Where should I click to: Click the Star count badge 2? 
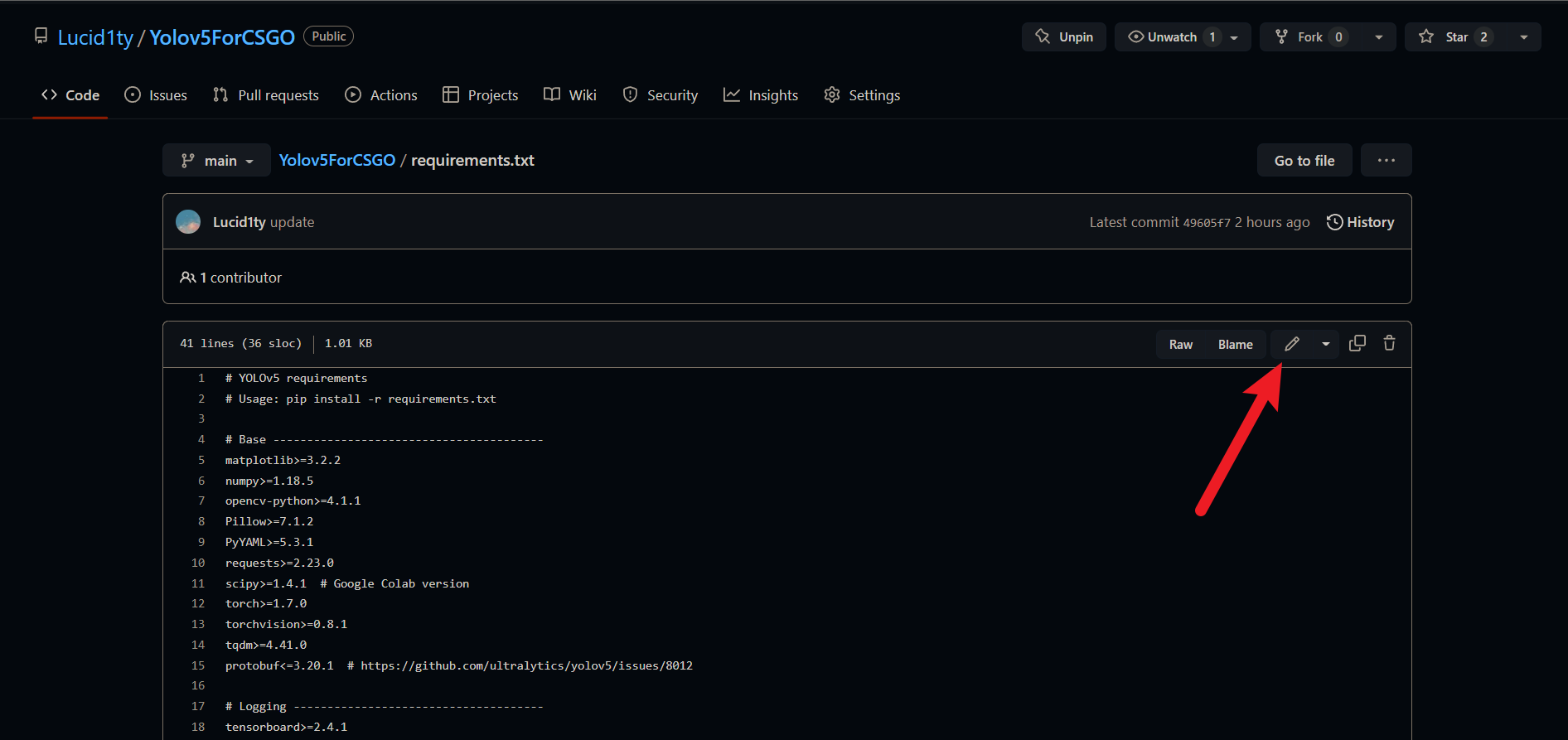(1483, 37)
